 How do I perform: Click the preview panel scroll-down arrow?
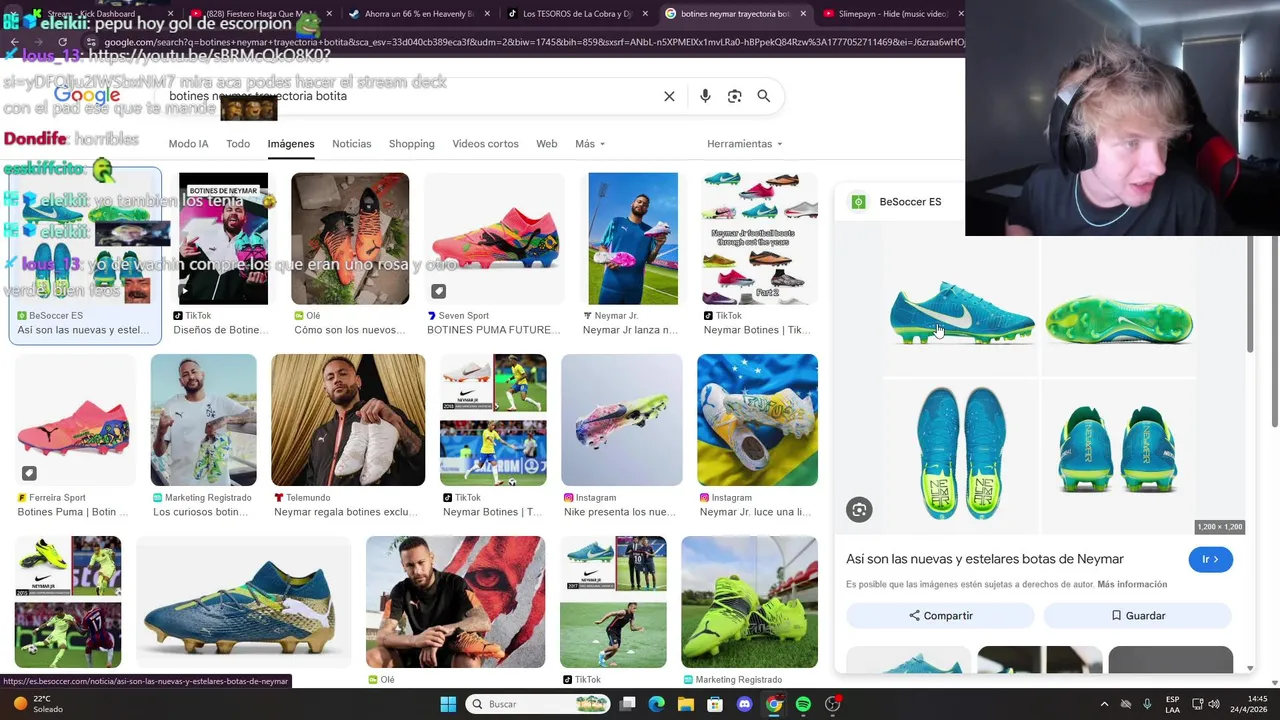tap(1249, 667)
